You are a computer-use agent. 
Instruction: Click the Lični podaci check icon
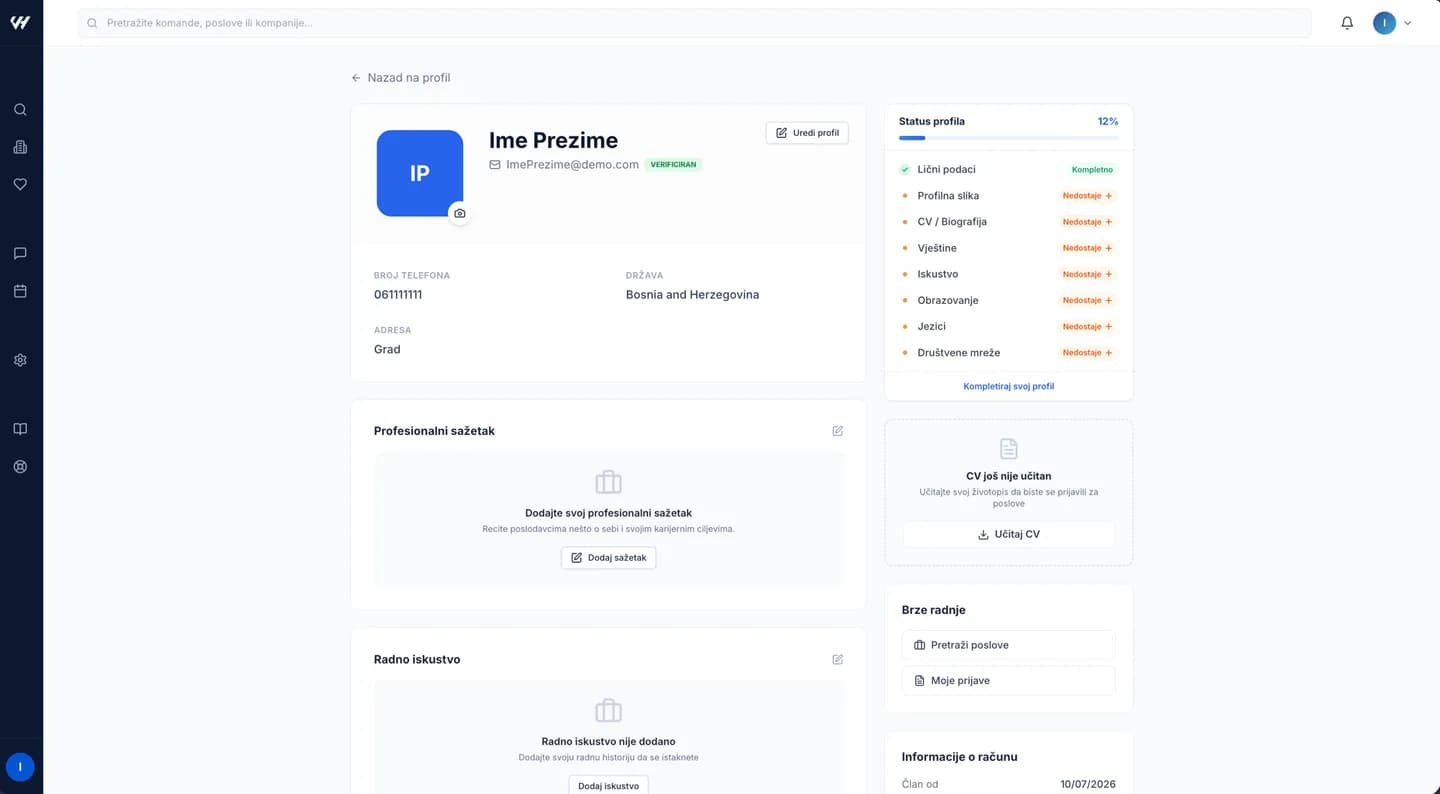point(905,170)
